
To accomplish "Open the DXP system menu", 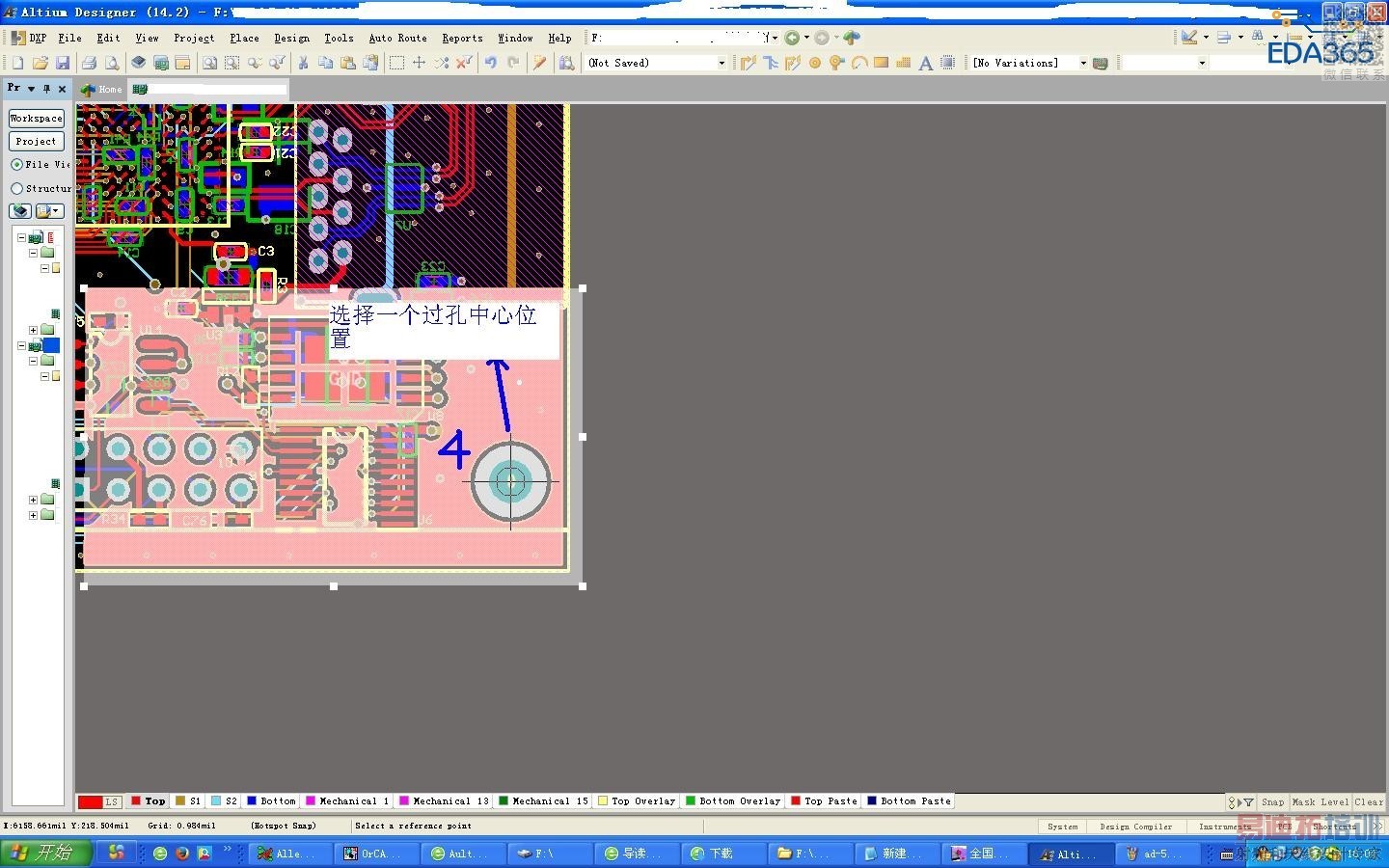I will 30,38.
